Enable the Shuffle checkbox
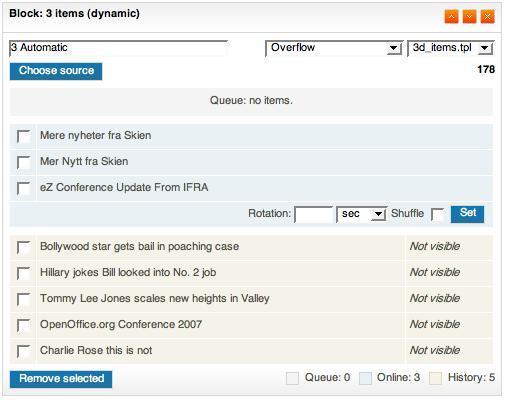Screen dimensions: 508x400 pos(437,214)
